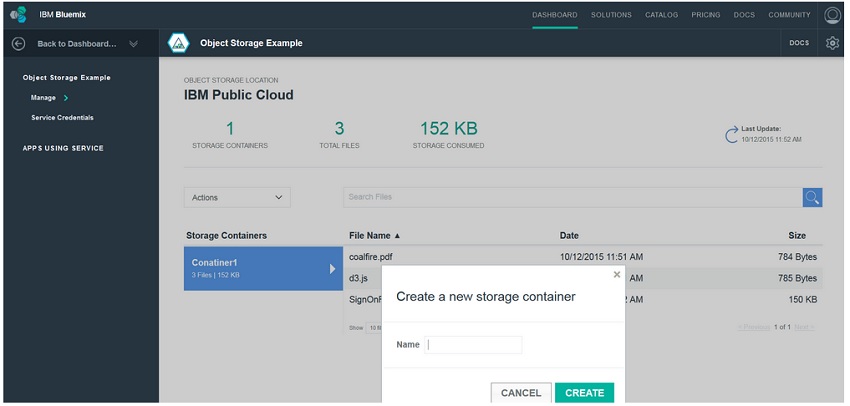
Task: Click the IBM Bluemix logo icon
Action: (18, 15)
